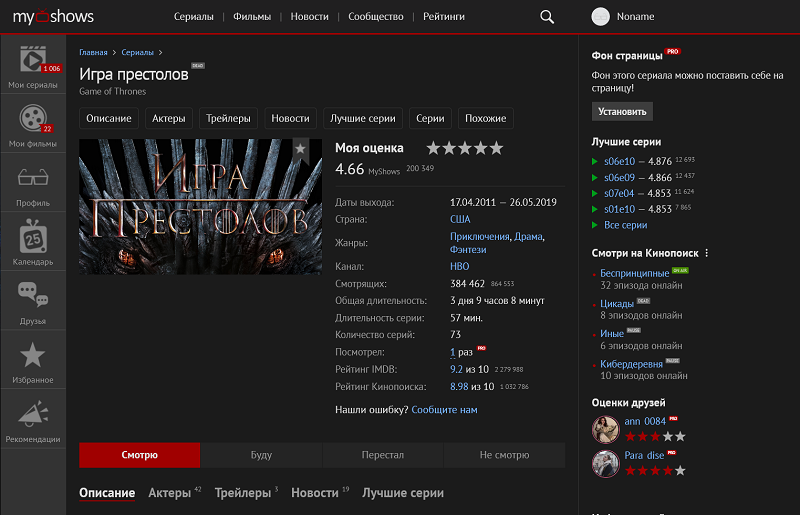
Task: Click Похожие pill button
Action: (486, 118)
